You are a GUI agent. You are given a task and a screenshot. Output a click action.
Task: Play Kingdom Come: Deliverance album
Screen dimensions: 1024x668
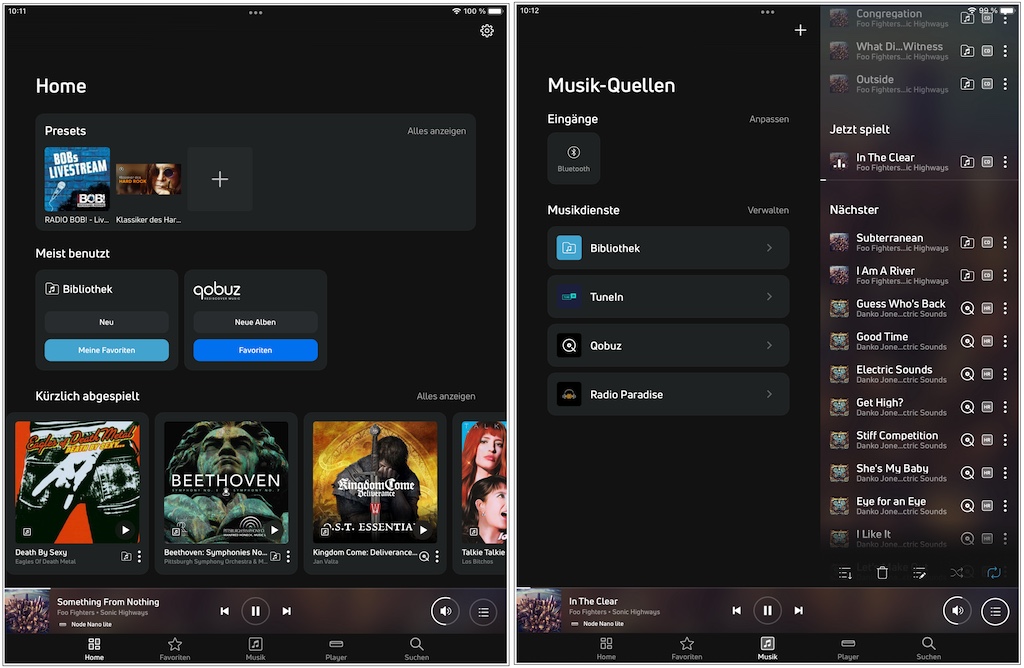pyautogui.click(x=423, y=530)
